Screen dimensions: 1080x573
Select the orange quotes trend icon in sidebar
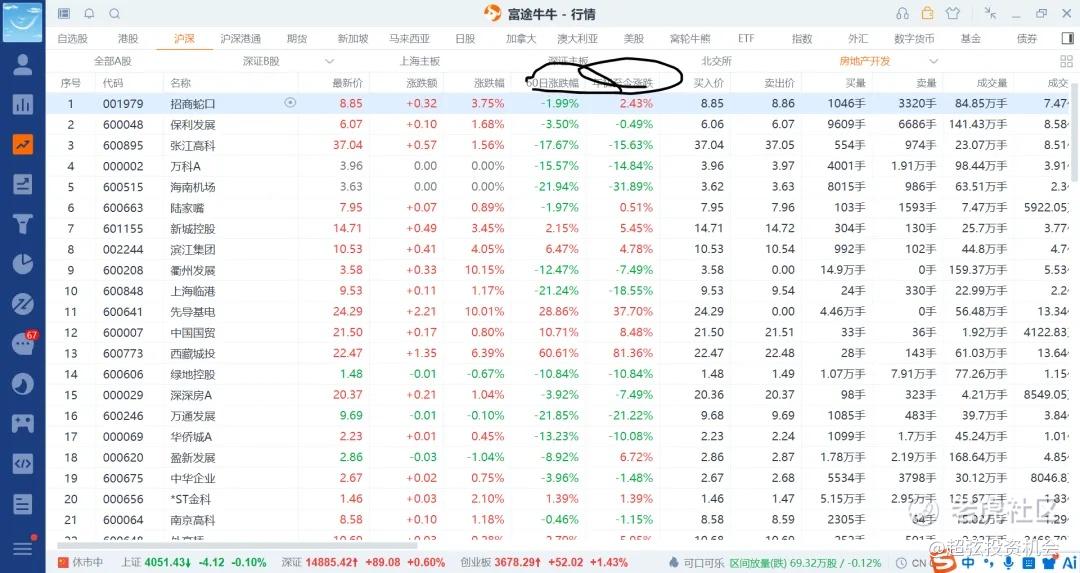[x=23, y=145]
